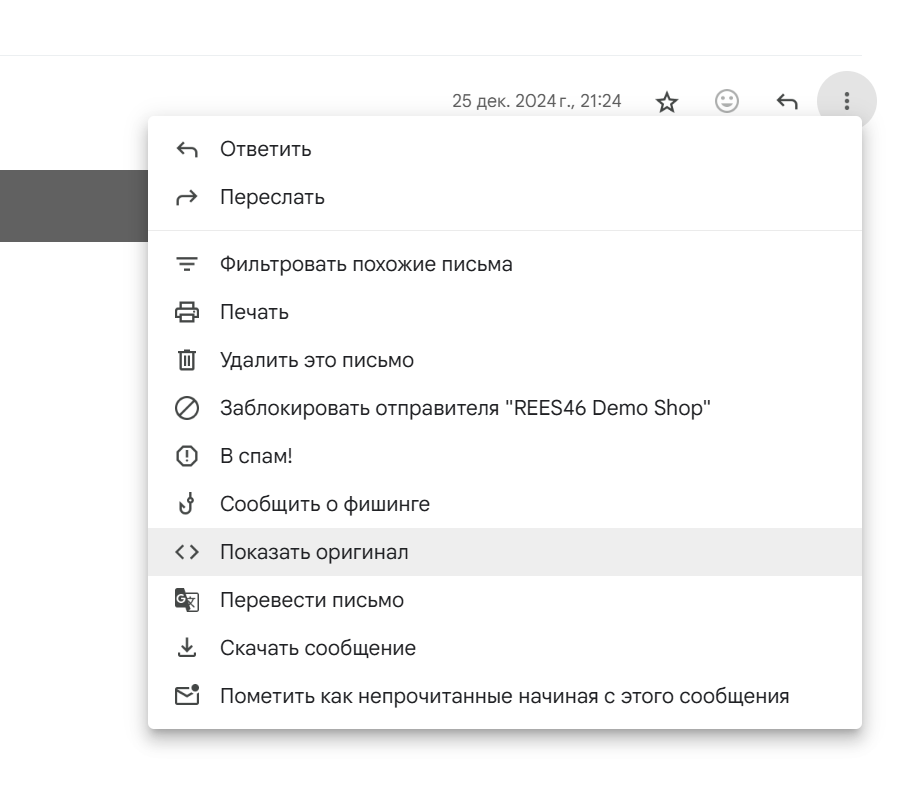Add an emoji reaction via smiley icon
The height and width of the screenshot is (812, 898).
tap(727, 101)
